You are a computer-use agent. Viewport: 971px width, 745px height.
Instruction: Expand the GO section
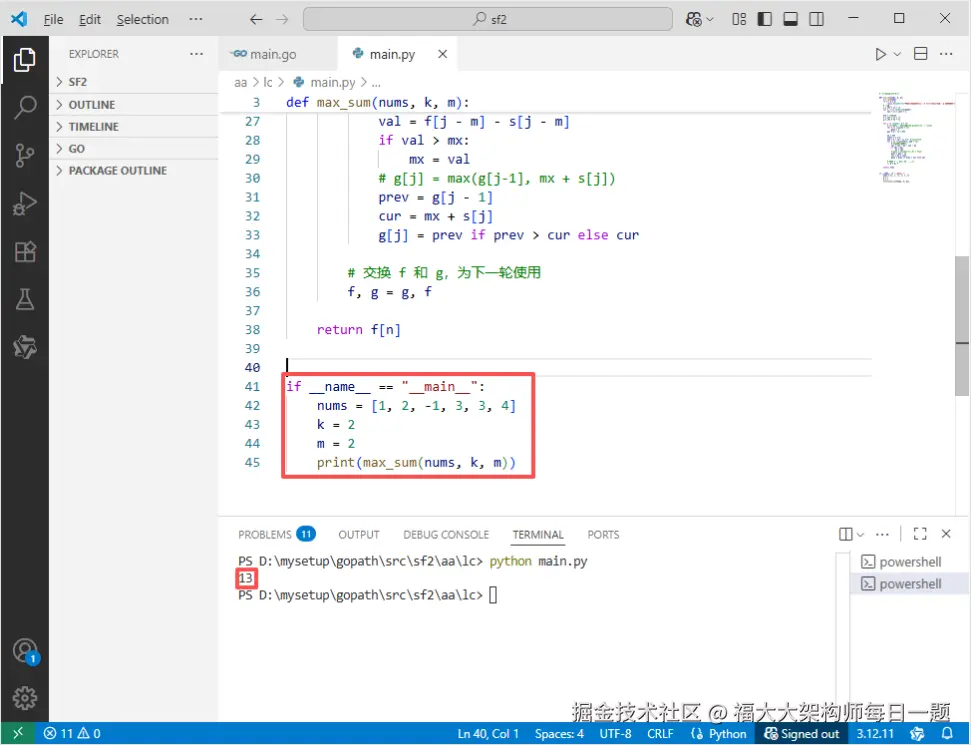coord(134,149)
